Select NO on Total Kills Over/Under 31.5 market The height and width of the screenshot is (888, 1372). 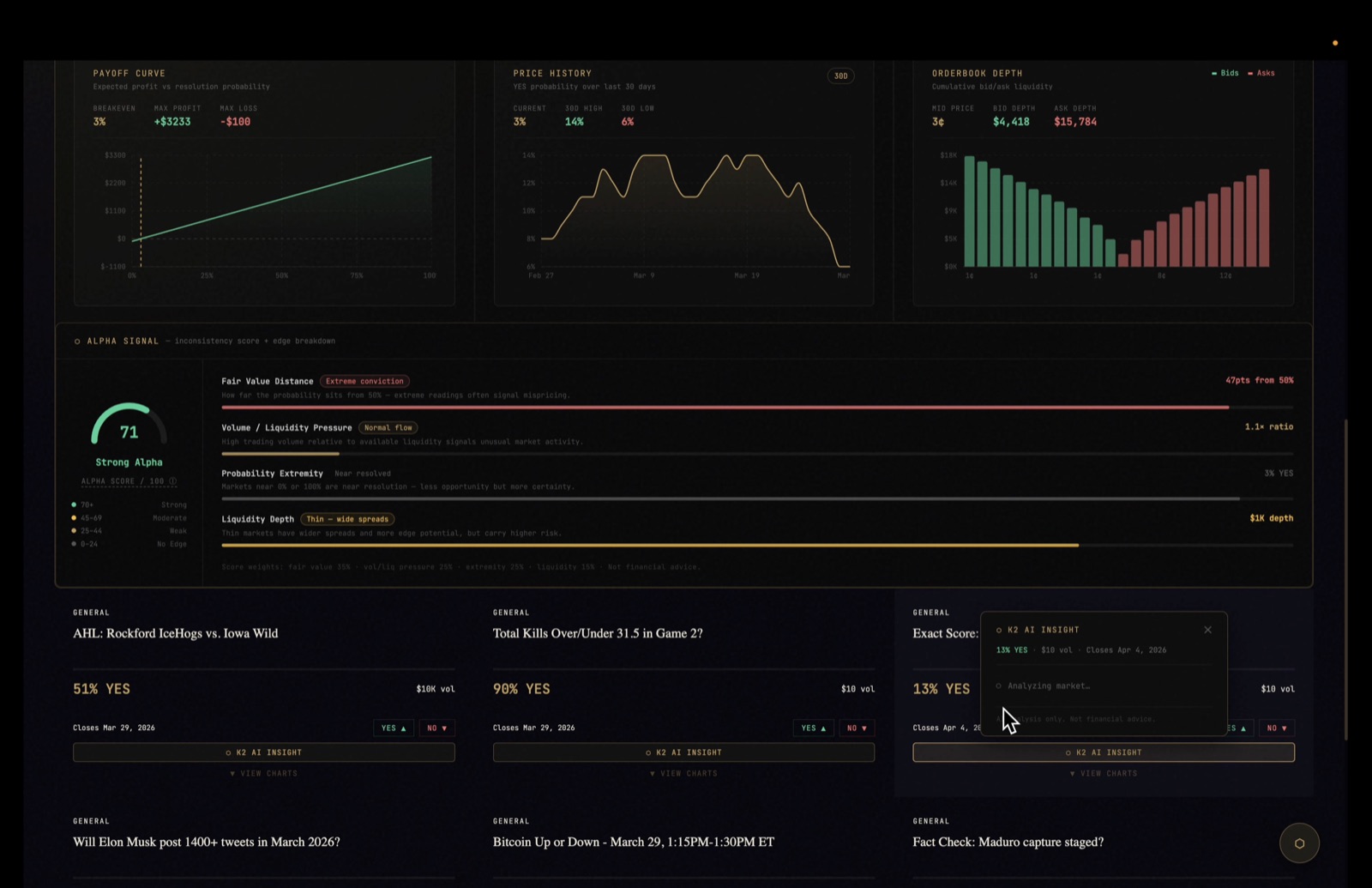coord(857,728)
